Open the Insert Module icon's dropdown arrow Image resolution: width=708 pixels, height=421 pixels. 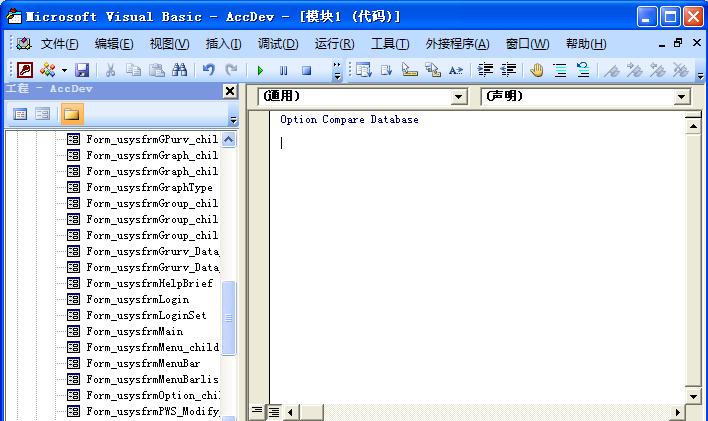pyautogui.click(x=64, y=70)
